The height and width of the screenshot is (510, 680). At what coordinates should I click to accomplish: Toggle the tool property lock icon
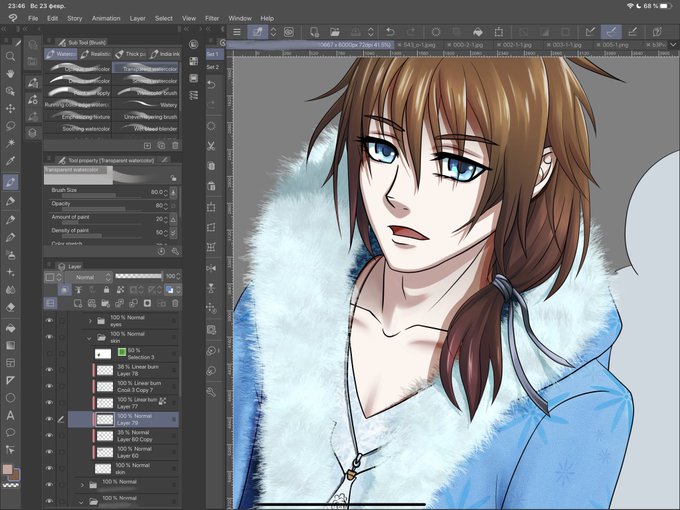point(173,178)
